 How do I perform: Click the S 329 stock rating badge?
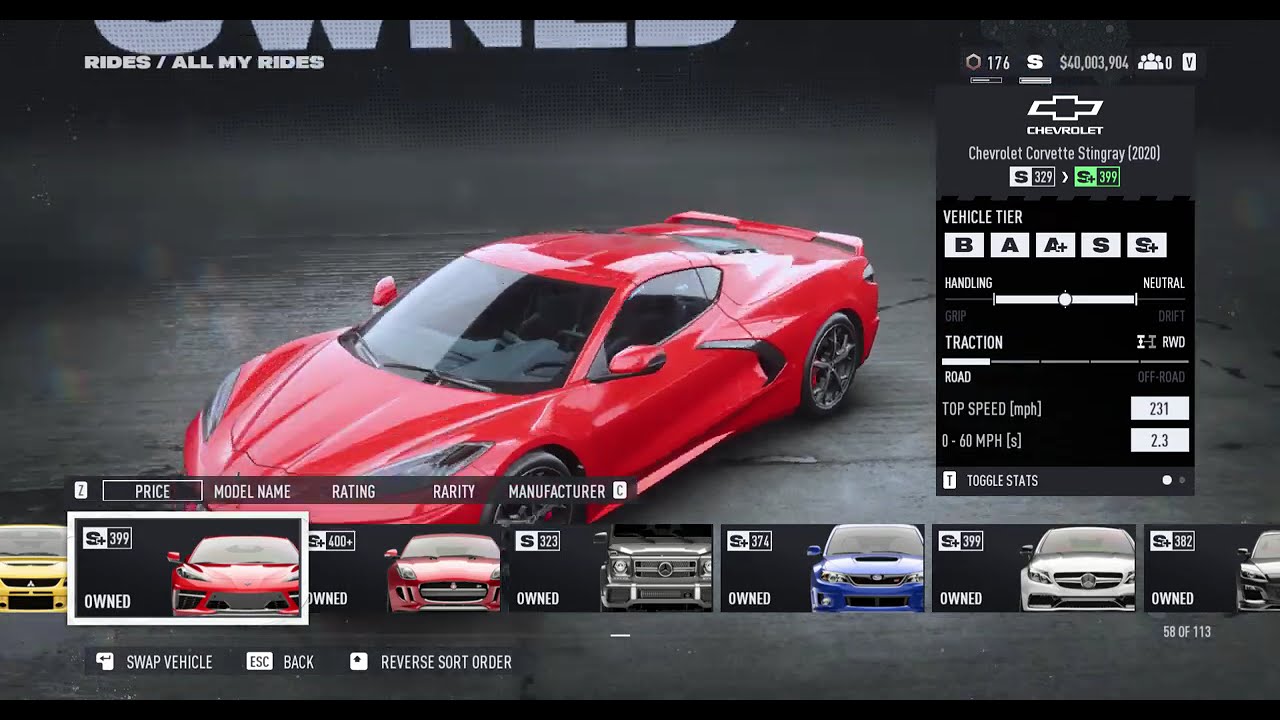click(x=1032, y=177)
